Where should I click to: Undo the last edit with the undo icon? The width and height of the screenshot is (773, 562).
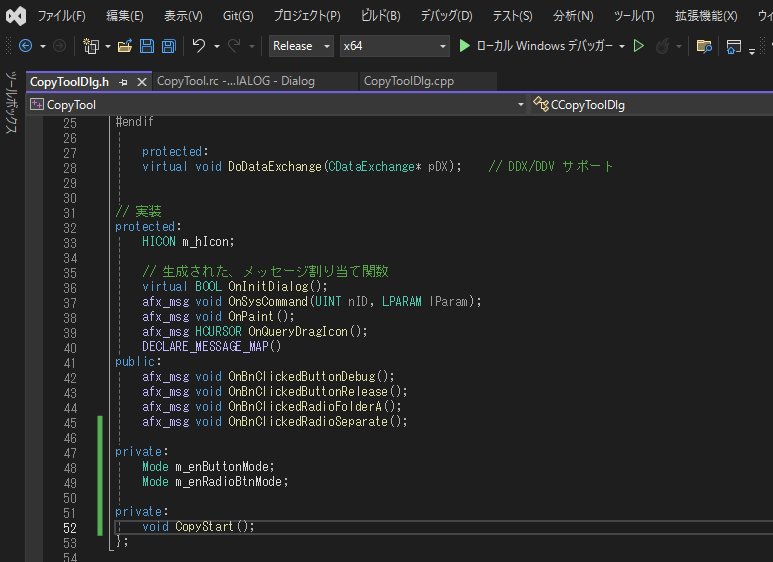[199, 46]
